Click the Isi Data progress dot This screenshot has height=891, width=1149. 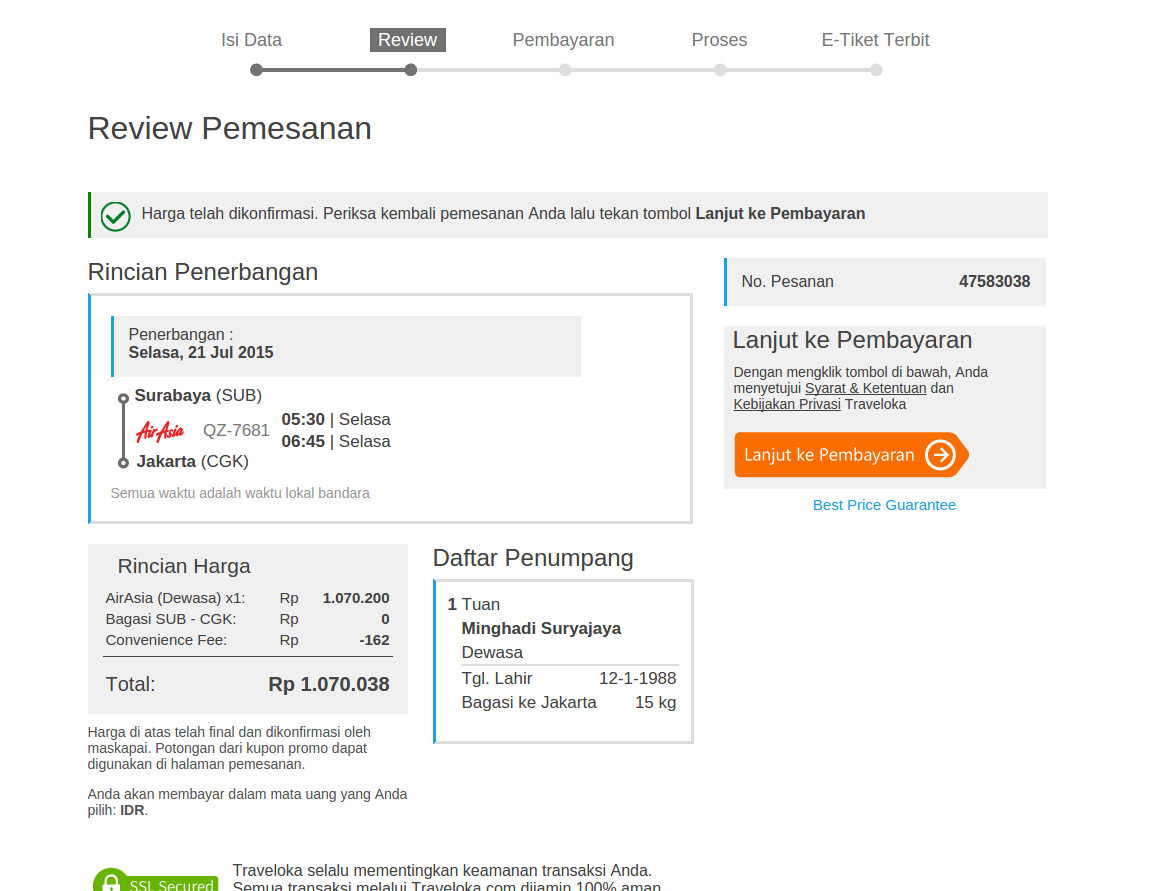click(x=256, y=70)
